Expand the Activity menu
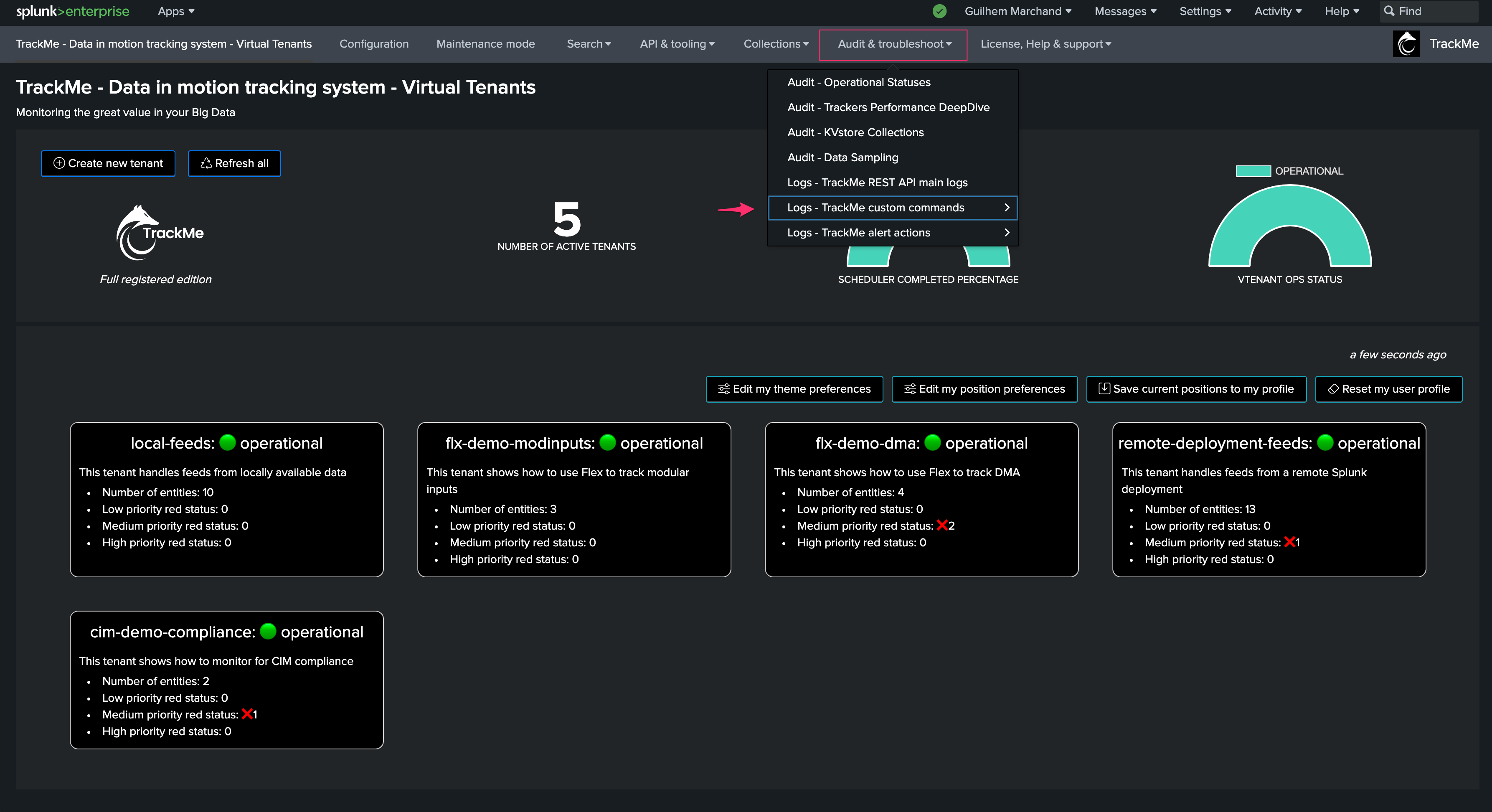This screenshot has width=1492, height=812. (1278, 11)
